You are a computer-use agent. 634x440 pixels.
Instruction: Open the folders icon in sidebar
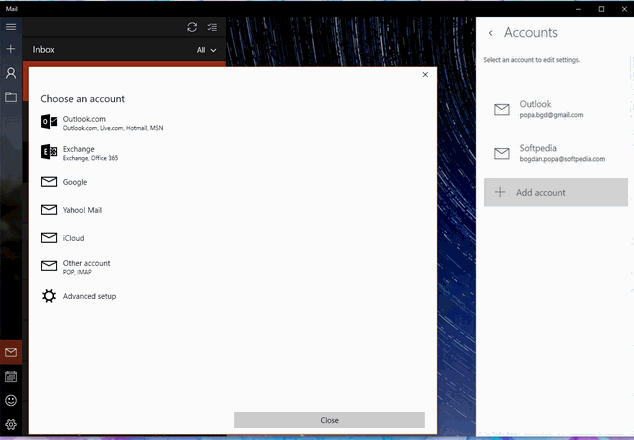[11, 97]
